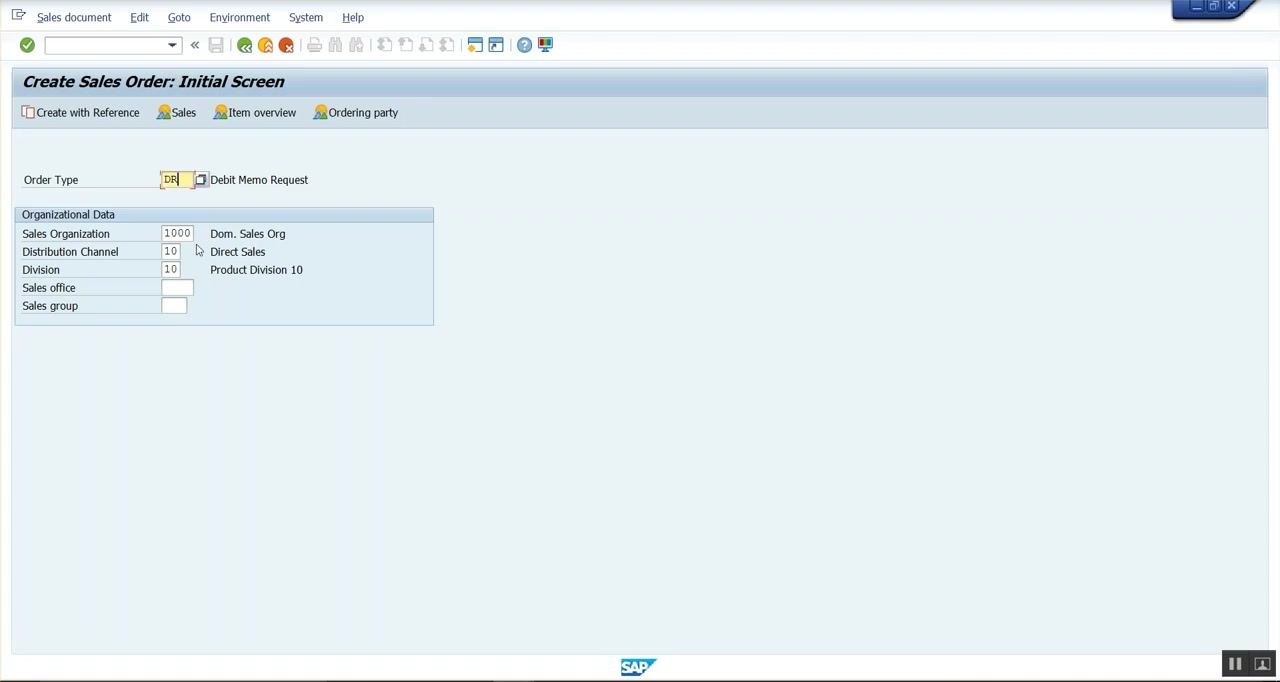Open the System menu
1280x682 pixels.
point(306,17)
